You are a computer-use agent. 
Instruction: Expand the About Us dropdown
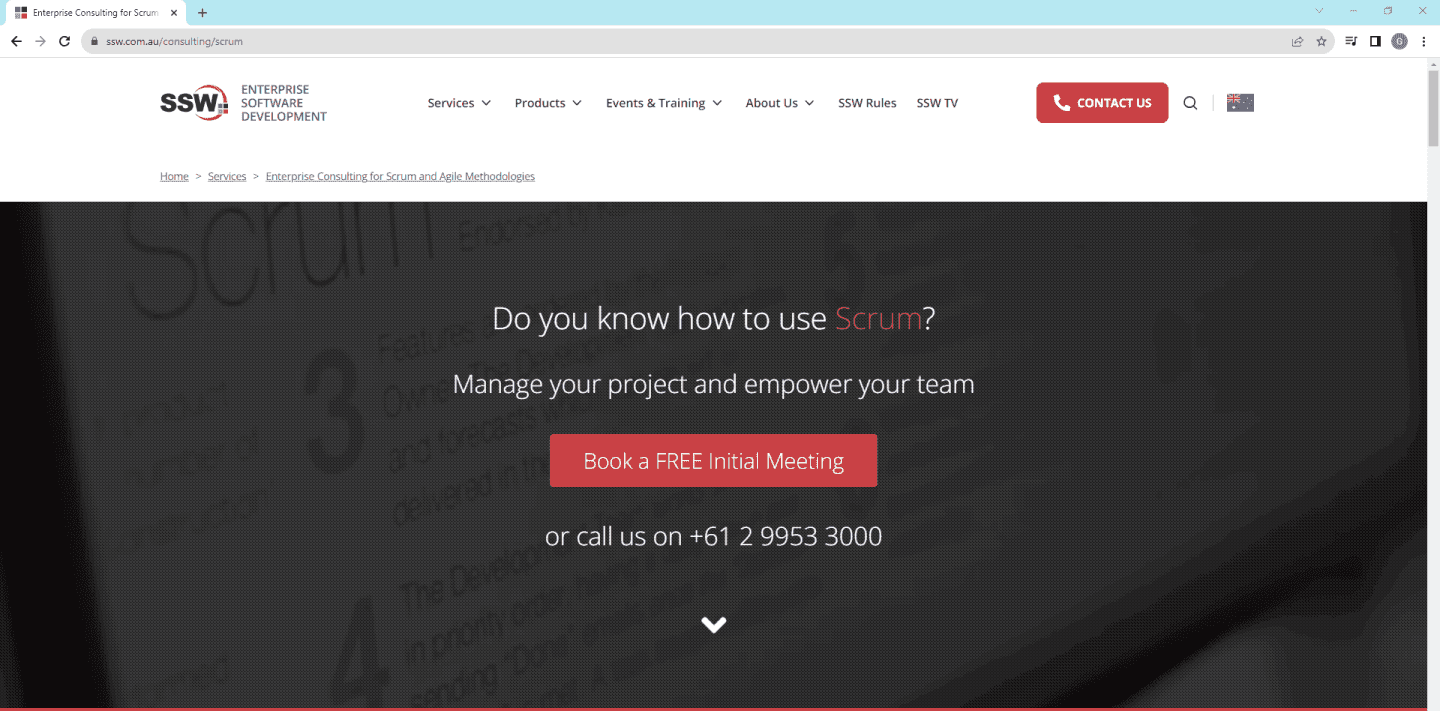pyautogui.click(x=780, y=103)
